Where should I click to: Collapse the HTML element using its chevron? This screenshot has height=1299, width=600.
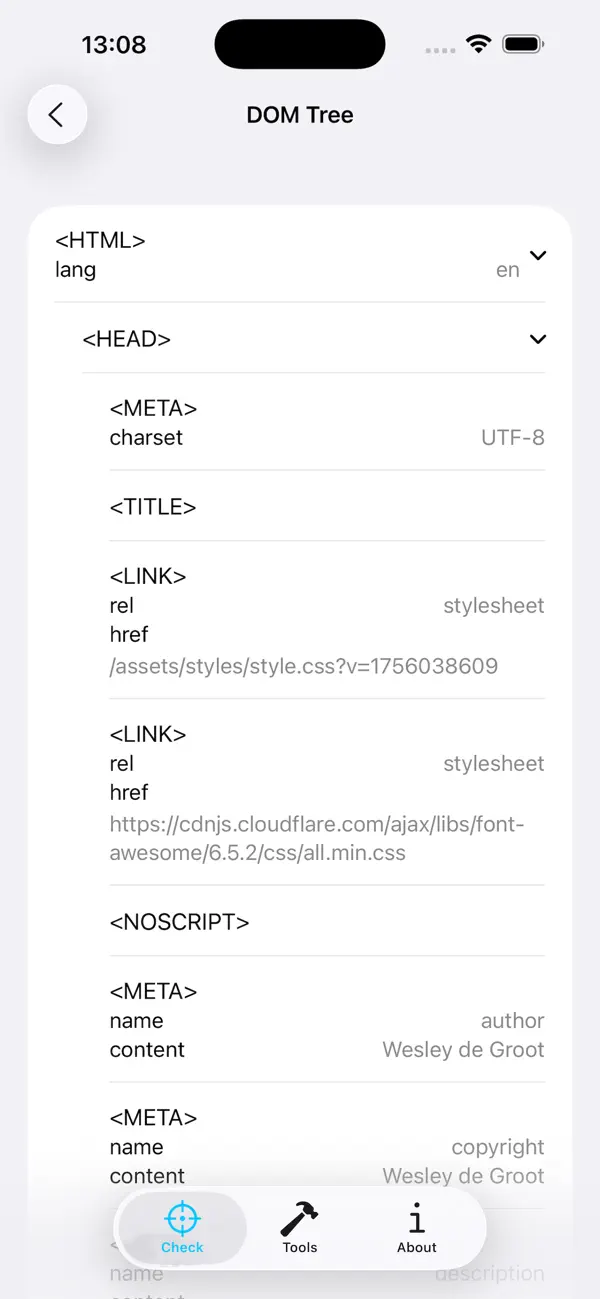(x=538, y=255)
